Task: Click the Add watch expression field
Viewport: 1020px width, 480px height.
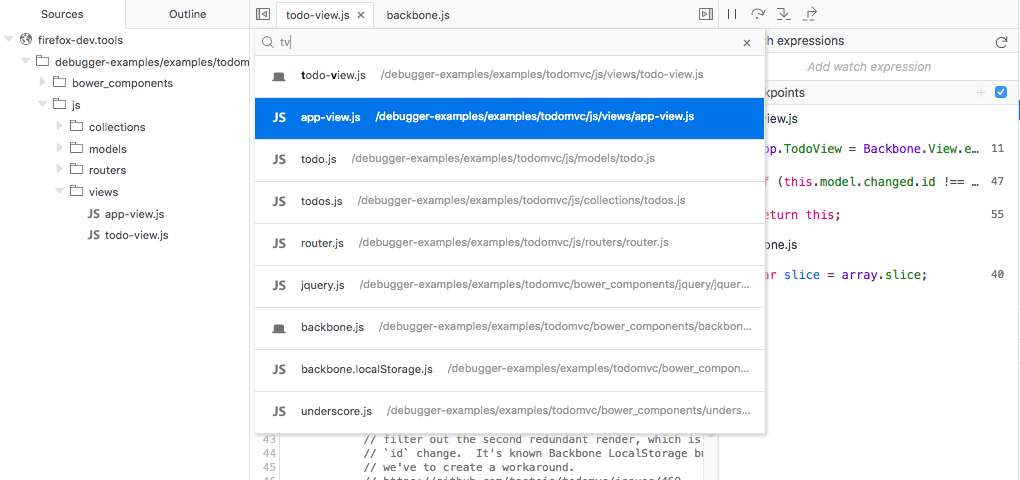Action: click(x=868, y=67)
